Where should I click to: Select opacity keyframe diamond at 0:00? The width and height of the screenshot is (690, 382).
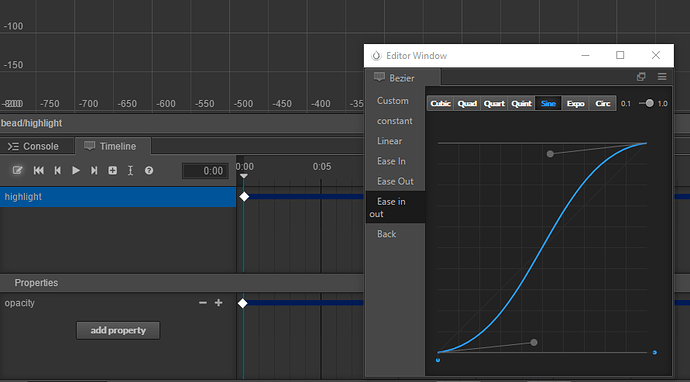pyautogui.click(x=242, y=303)
